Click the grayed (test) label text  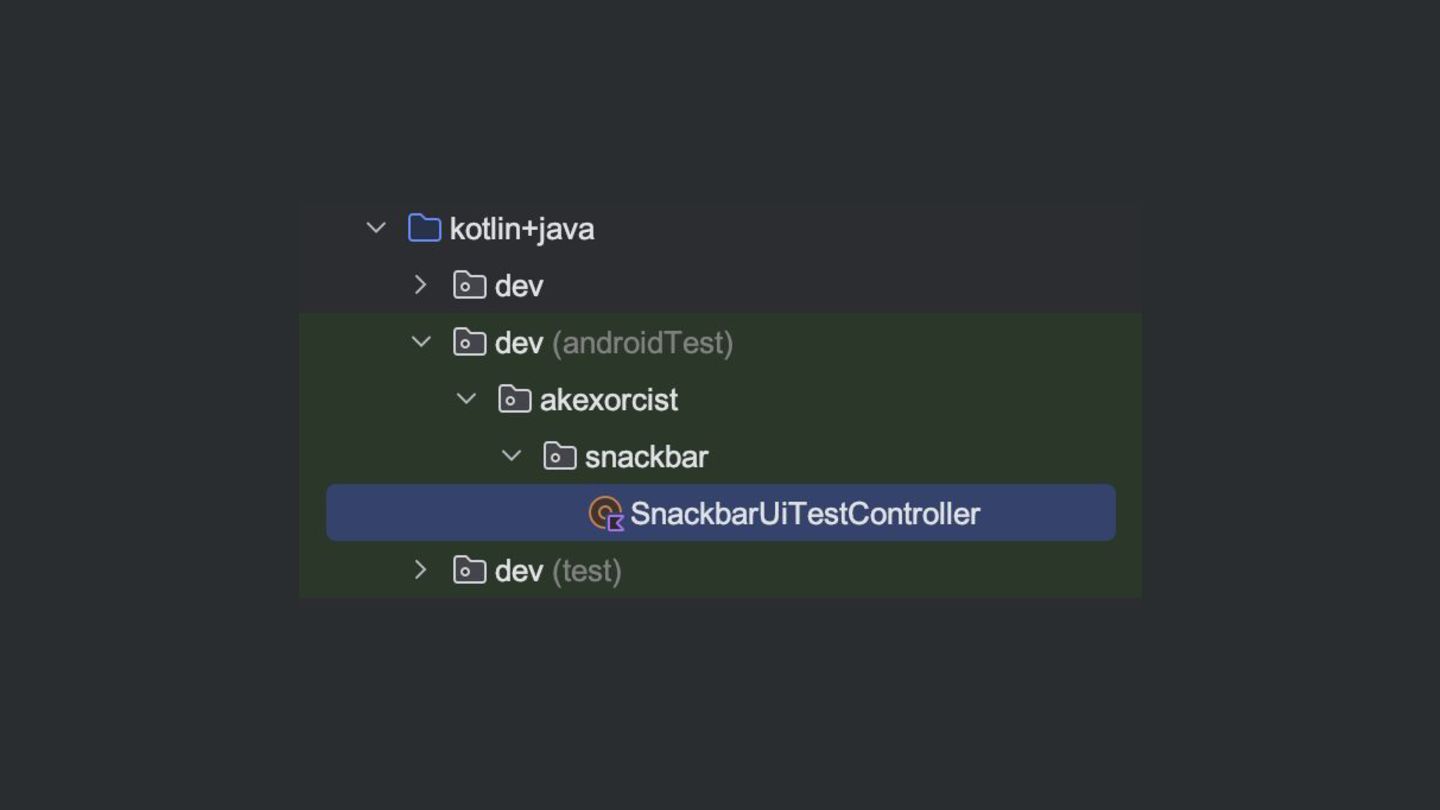(586, 571)
